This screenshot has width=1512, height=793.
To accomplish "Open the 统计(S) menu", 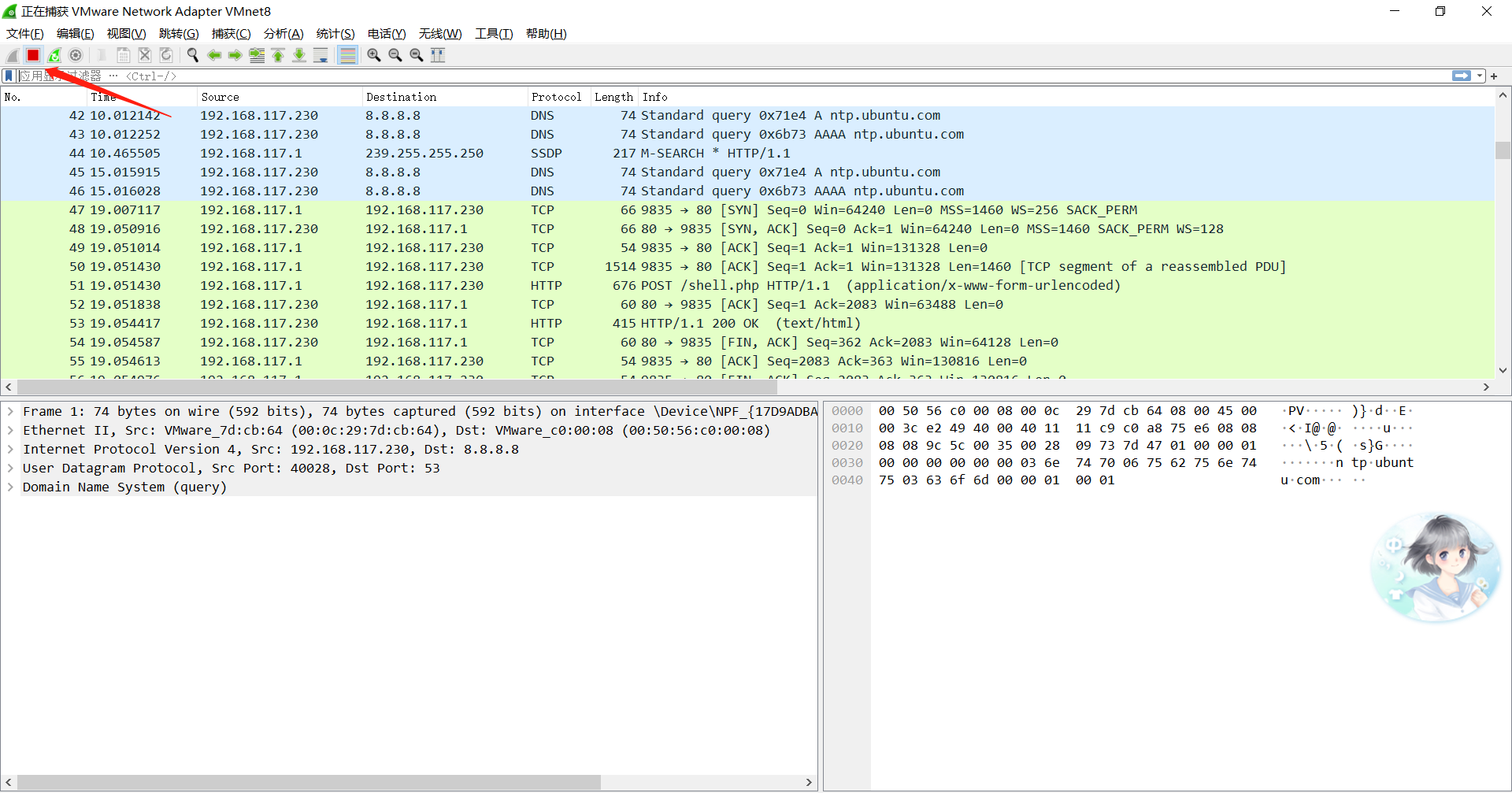I will [x=335, y=34].
